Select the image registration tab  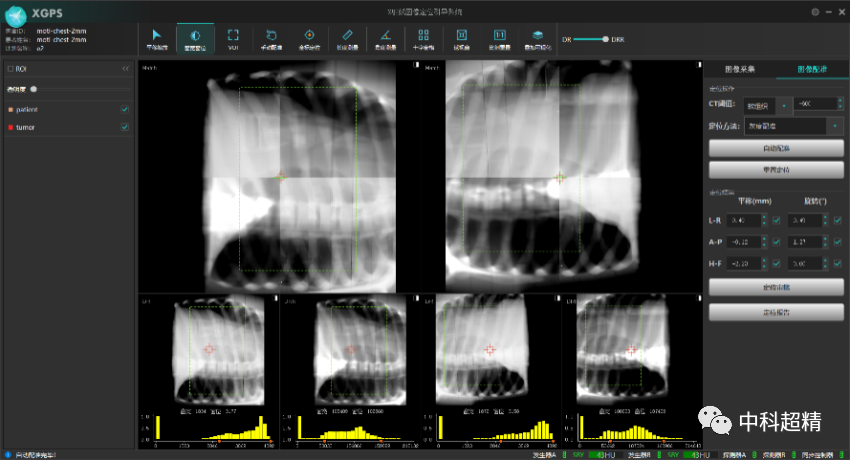(x=810, y=69)
